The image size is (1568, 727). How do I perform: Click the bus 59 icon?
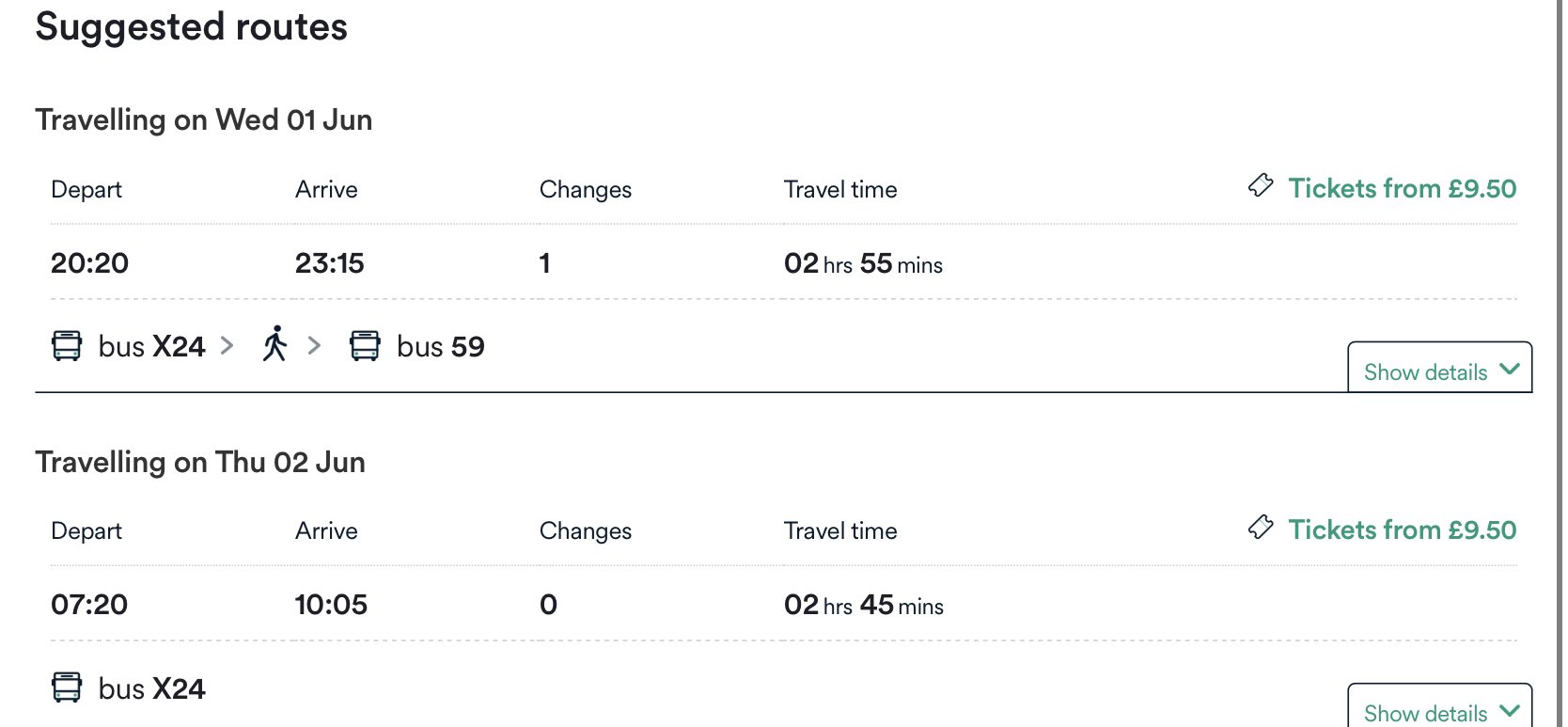click(x=365, y=346)
